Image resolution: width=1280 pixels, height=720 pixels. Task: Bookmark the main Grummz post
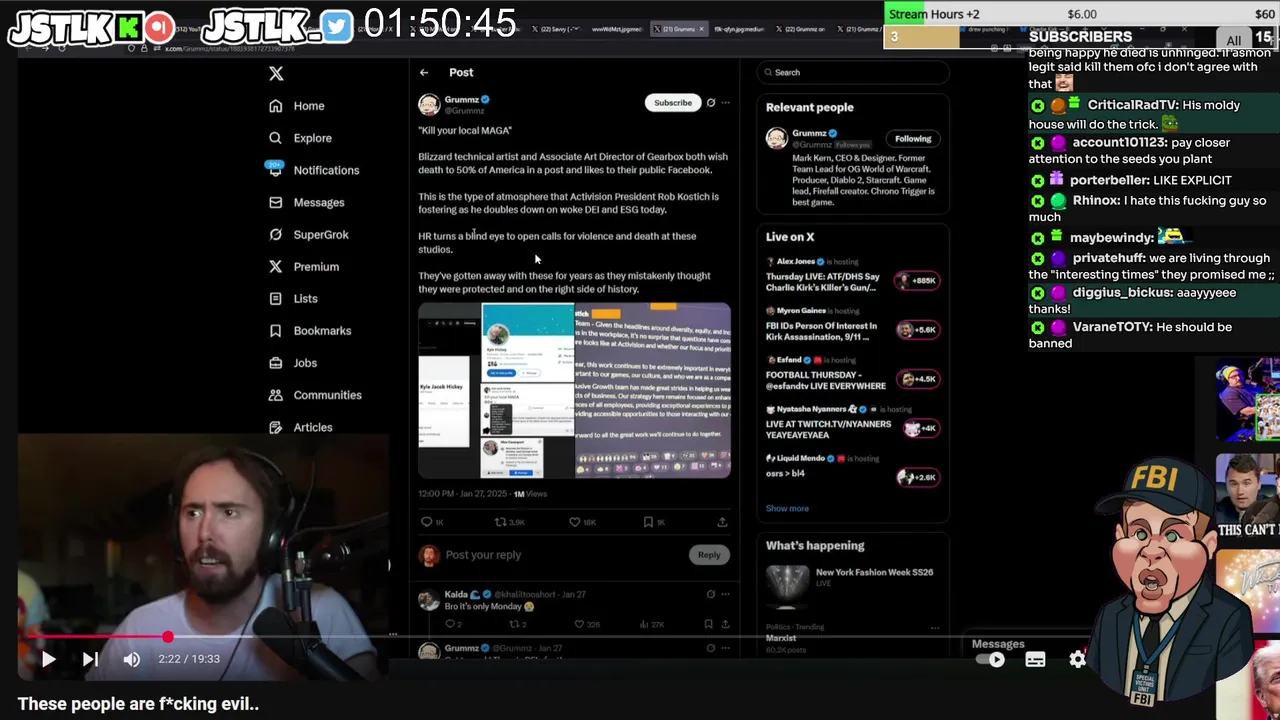click(648, 522)
